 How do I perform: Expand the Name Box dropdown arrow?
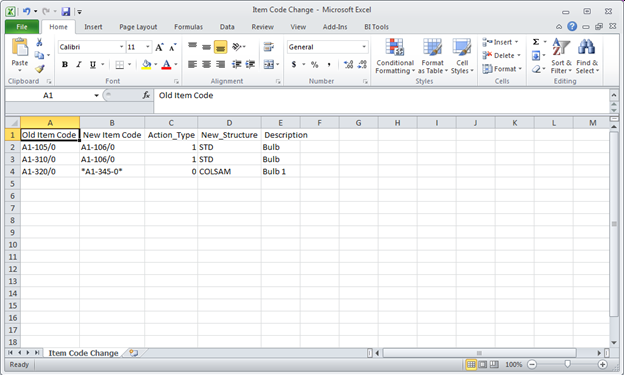tap(96, 95)
